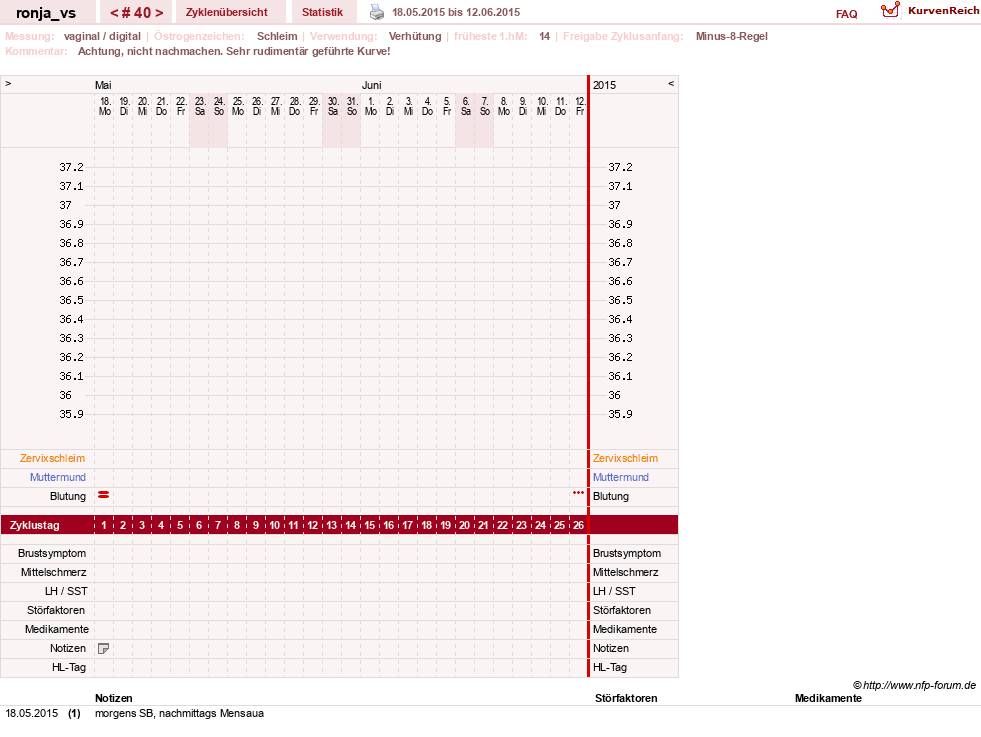Click the date column 30. Sa

pos(333,106)
